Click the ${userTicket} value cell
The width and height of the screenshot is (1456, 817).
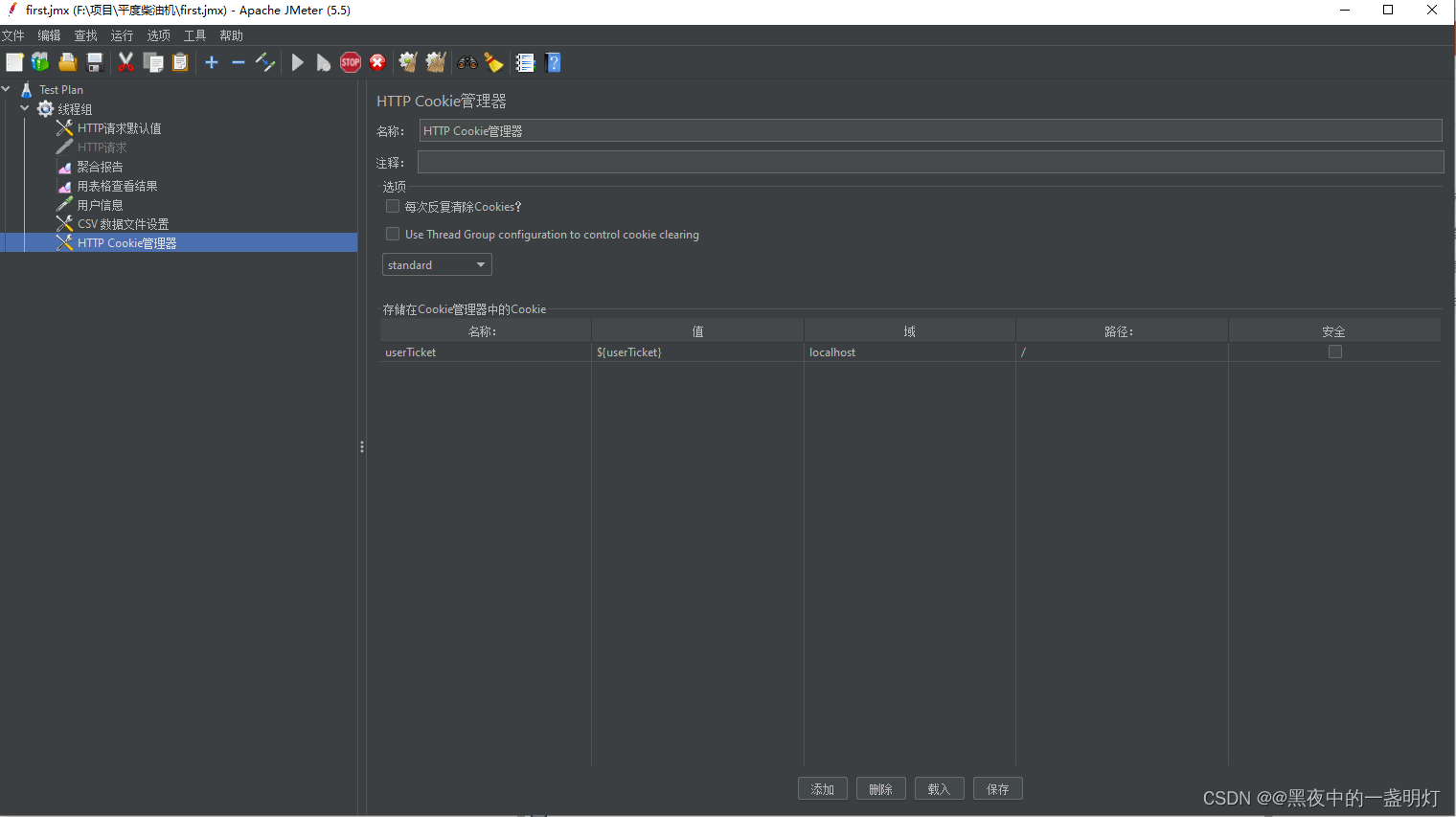coord(697,352)
